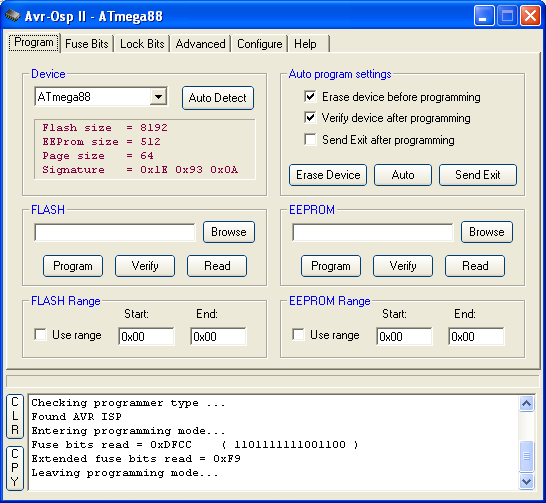Click the progress bar above the log
Image resolution: width=546 pixels, height=503 pixels.
273,381
